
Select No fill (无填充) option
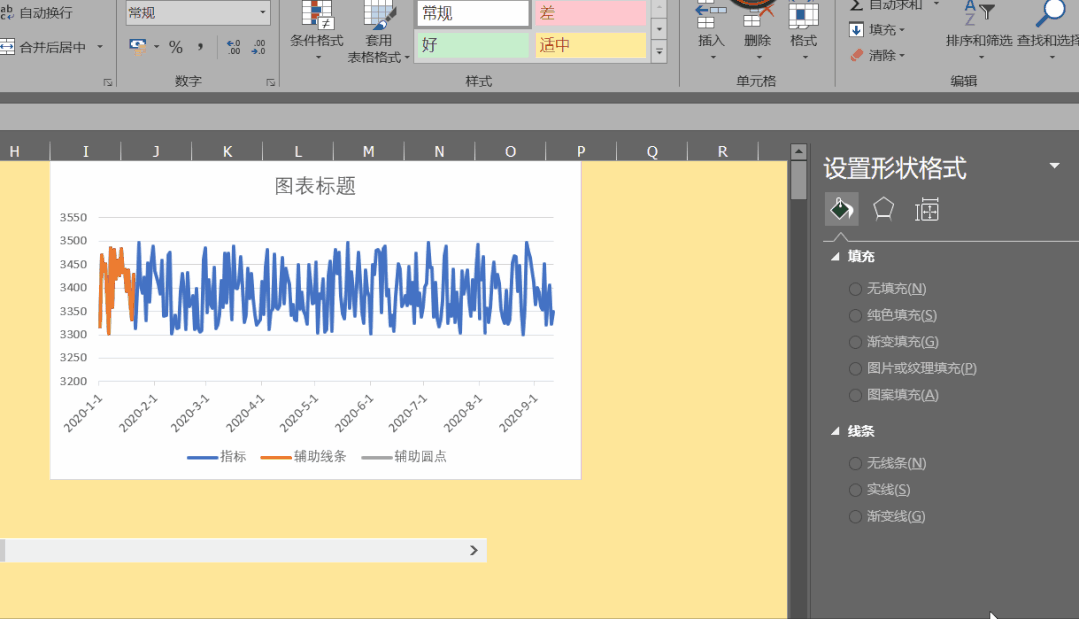888,289
